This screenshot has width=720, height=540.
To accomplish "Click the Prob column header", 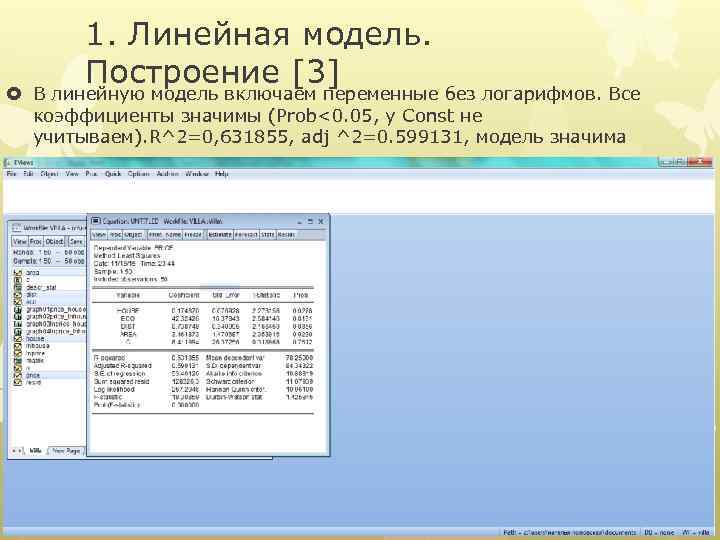I will pyautogui.click(x=301, y=295).
